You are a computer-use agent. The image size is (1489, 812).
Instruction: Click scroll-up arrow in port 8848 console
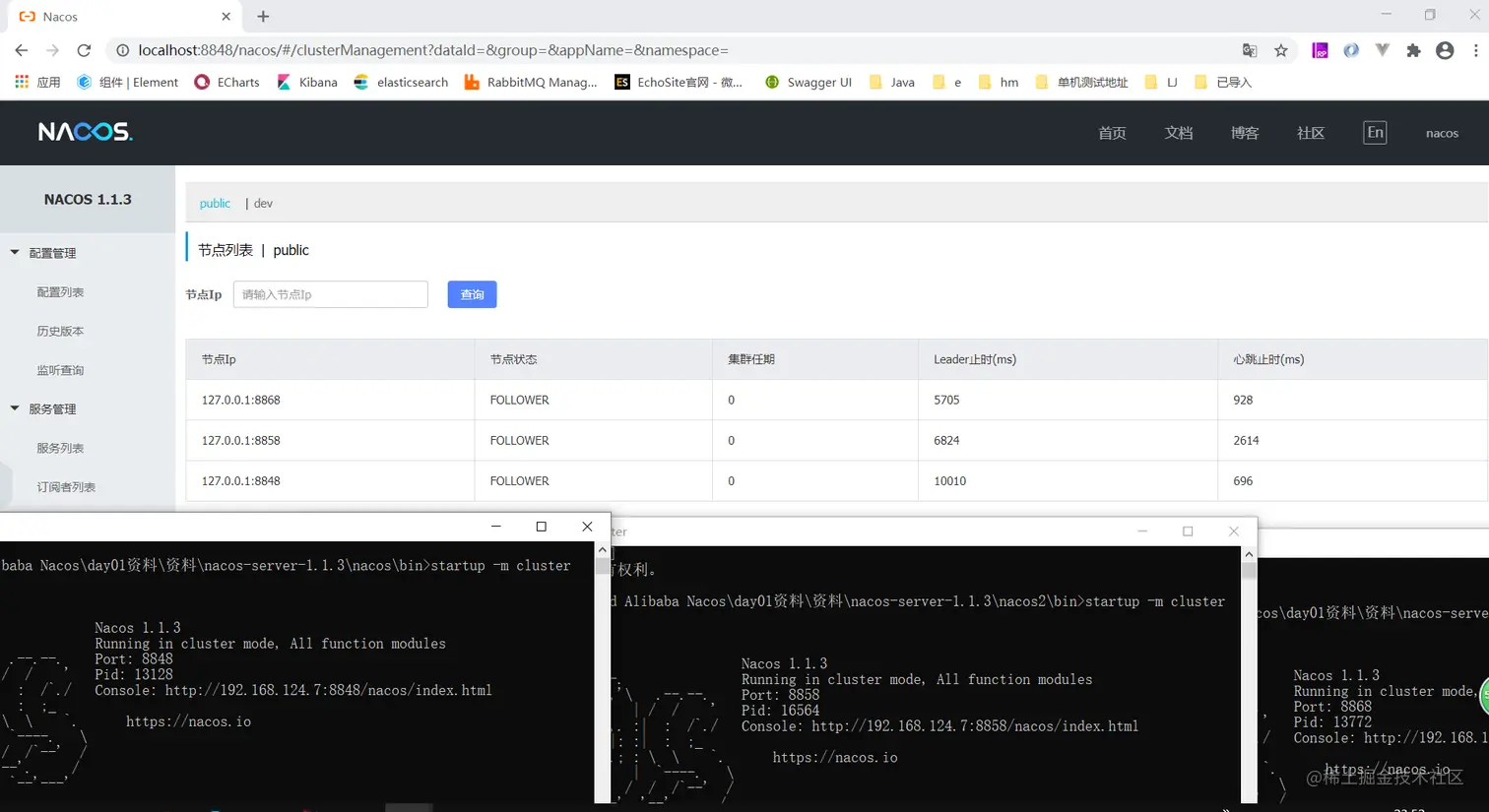tap(603, 550)
